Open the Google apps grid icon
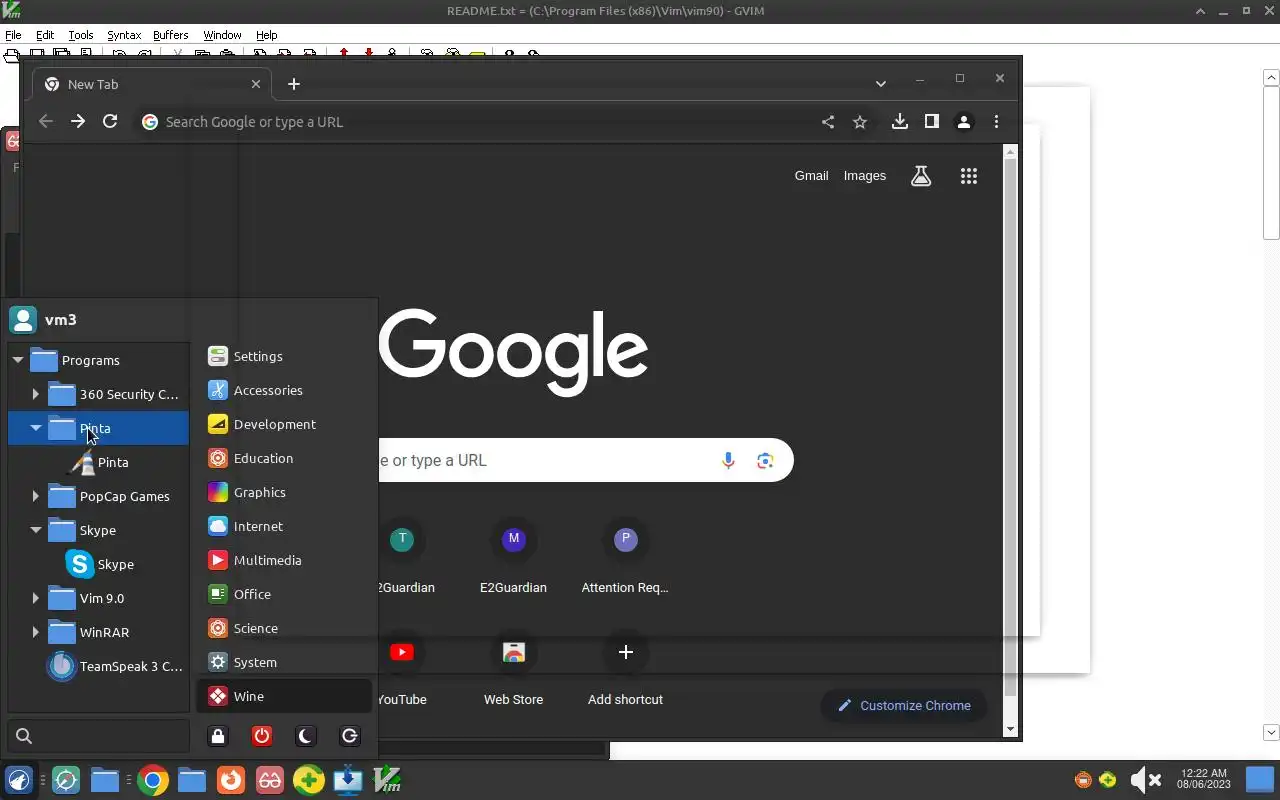Screen dimensions: 1280x800 pyautogui.click(x=968, y=176)
